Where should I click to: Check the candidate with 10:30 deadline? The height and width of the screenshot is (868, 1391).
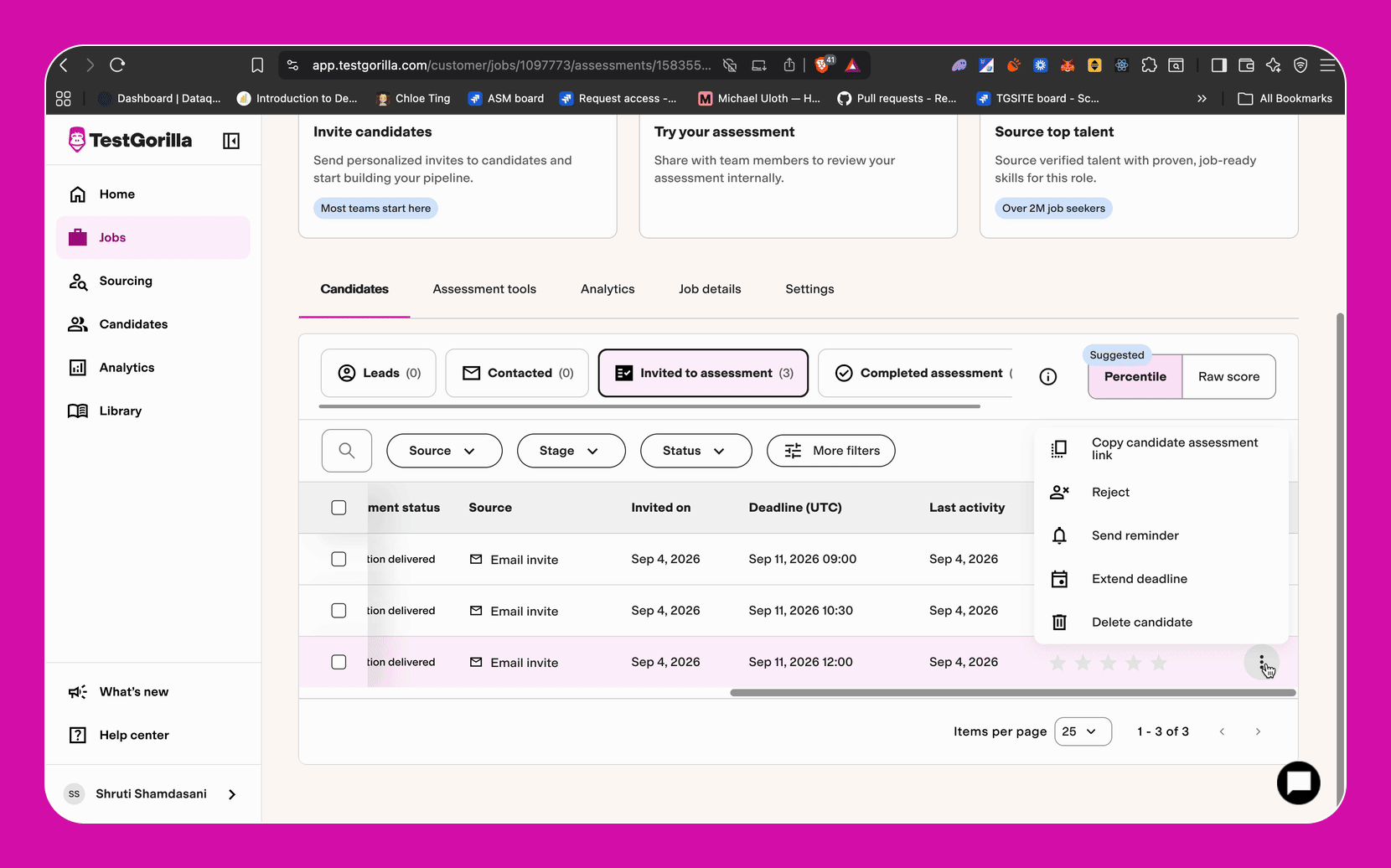(339, 611)
